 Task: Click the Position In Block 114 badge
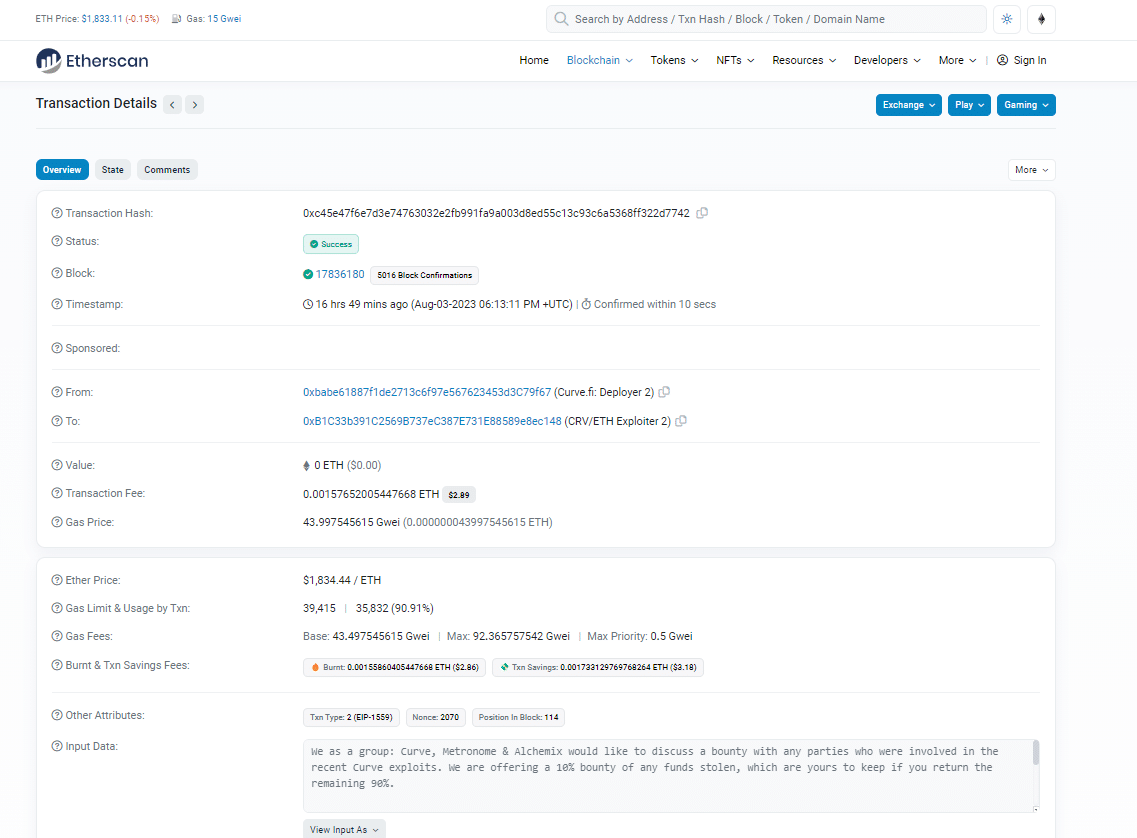(518, 718)
